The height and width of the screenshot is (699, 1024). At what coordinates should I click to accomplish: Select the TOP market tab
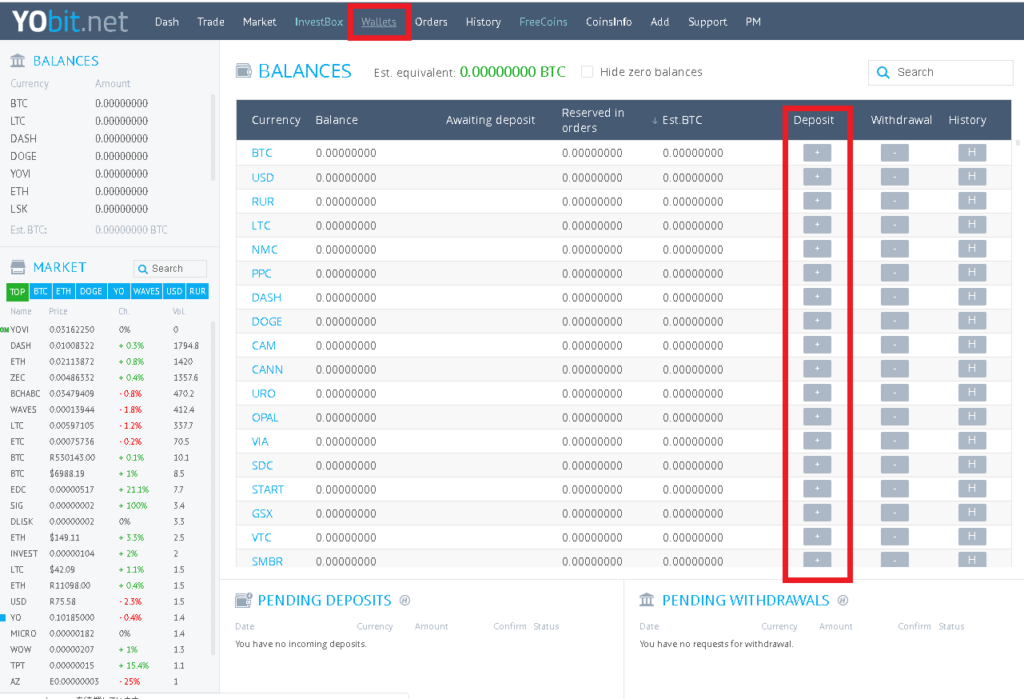click(18, 291)
